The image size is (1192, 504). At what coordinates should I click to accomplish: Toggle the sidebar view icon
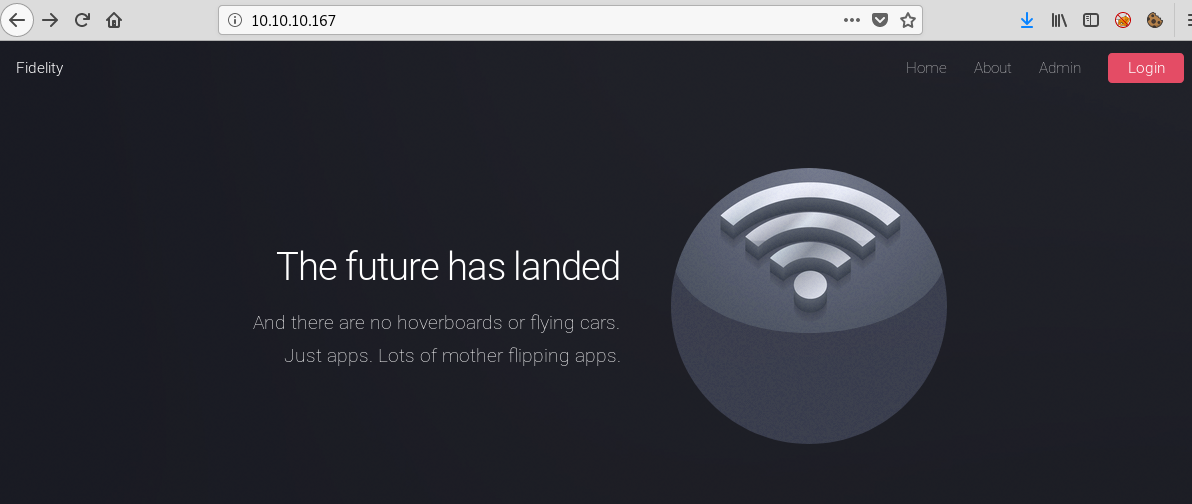1091,21
